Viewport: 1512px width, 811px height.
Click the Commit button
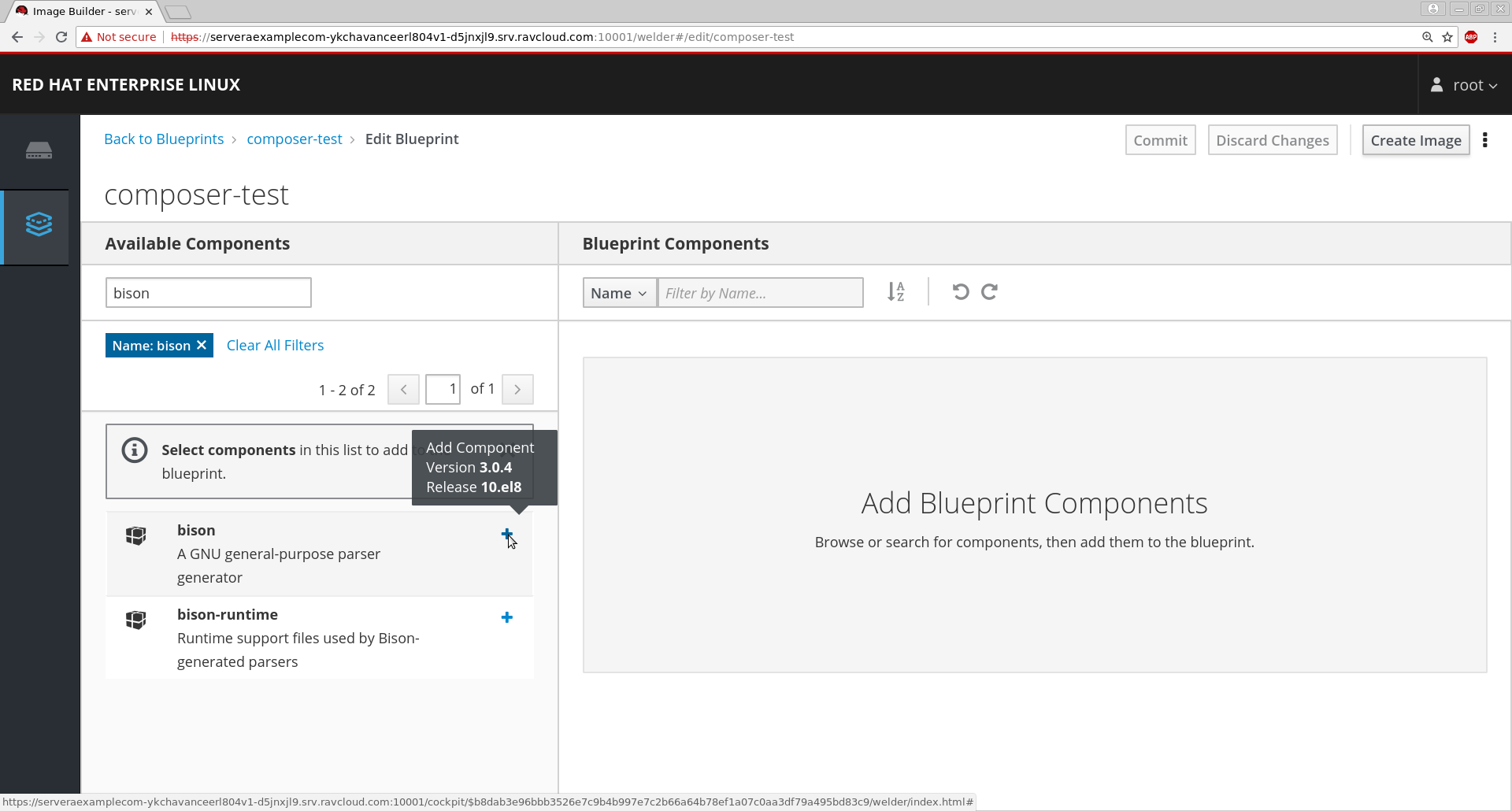coord(1161,140)
